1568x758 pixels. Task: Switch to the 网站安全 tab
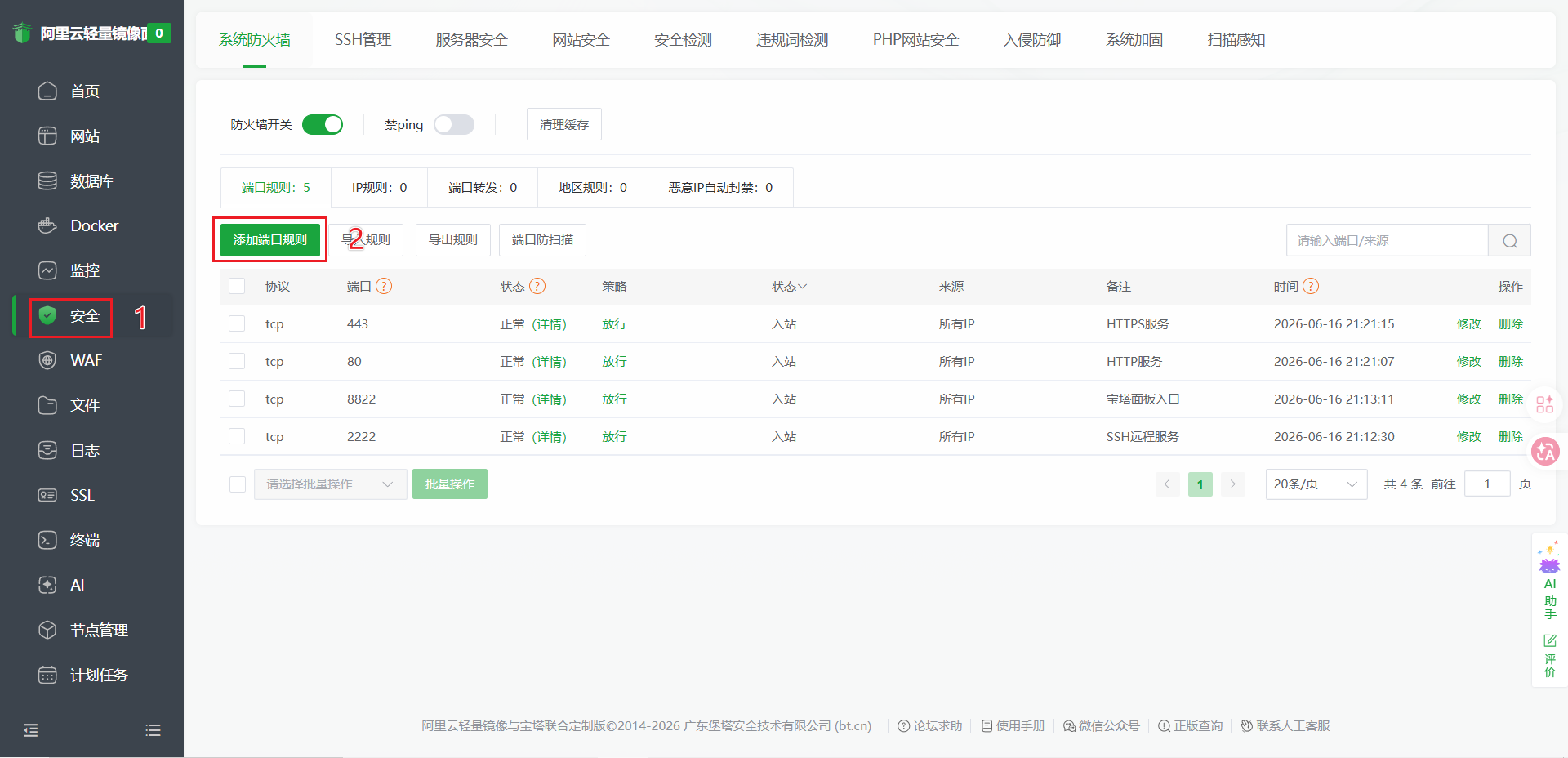(x=581, y=39)
